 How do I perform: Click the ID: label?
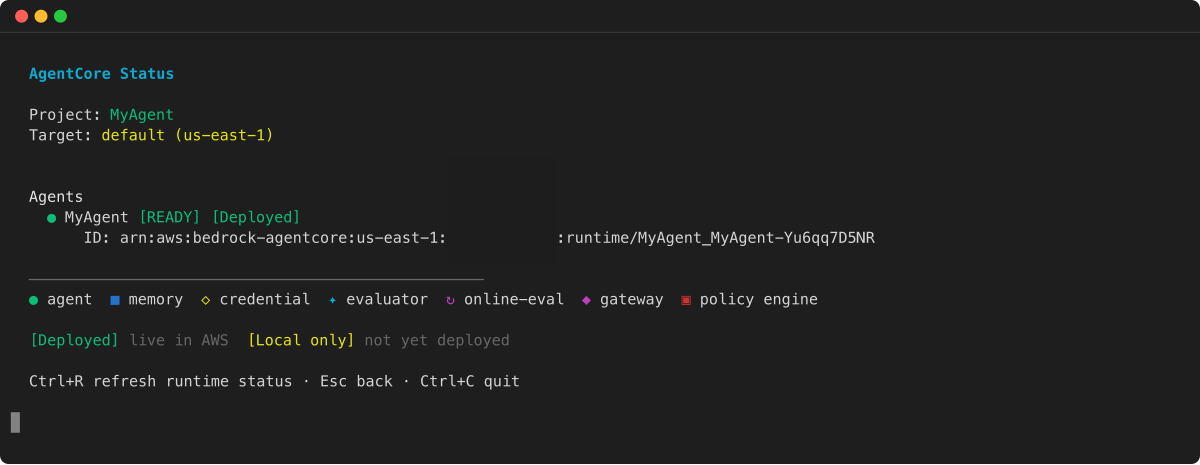tap(97, 238)
